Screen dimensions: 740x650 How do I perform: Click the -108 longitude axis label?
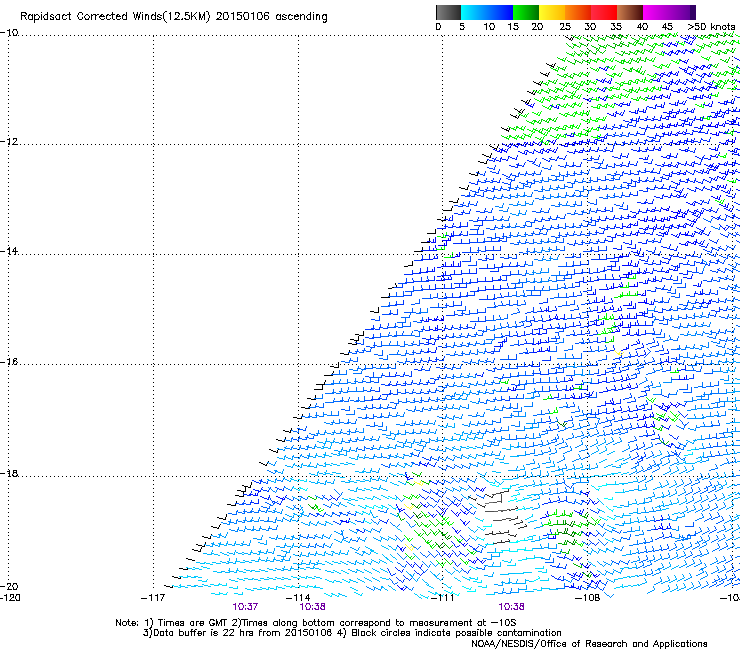(588, 598)
